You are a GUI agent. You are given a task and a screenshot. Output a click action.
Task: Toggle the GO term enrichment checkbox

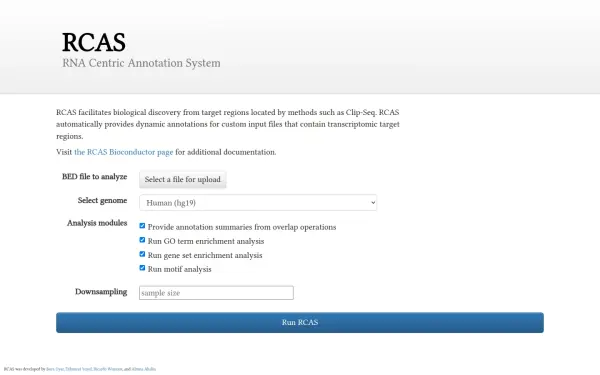click(x=142, y=240)
